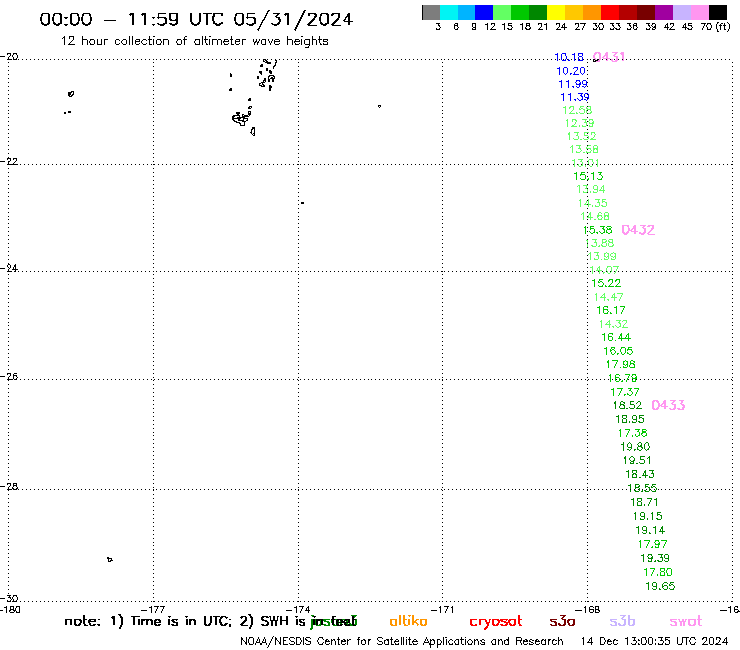Image resolution: width=740 pixels, height=650 pixels.
Task: Select the 17.38 value
Action: [633, 433]
